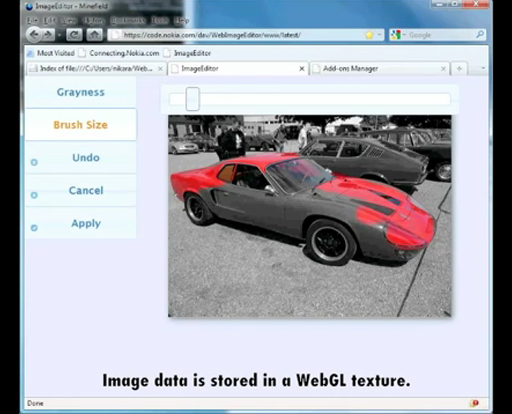Viewport: 512px width, 414px height.
Task: Click the circle icon beside Undo
Action: click(34, 162)
